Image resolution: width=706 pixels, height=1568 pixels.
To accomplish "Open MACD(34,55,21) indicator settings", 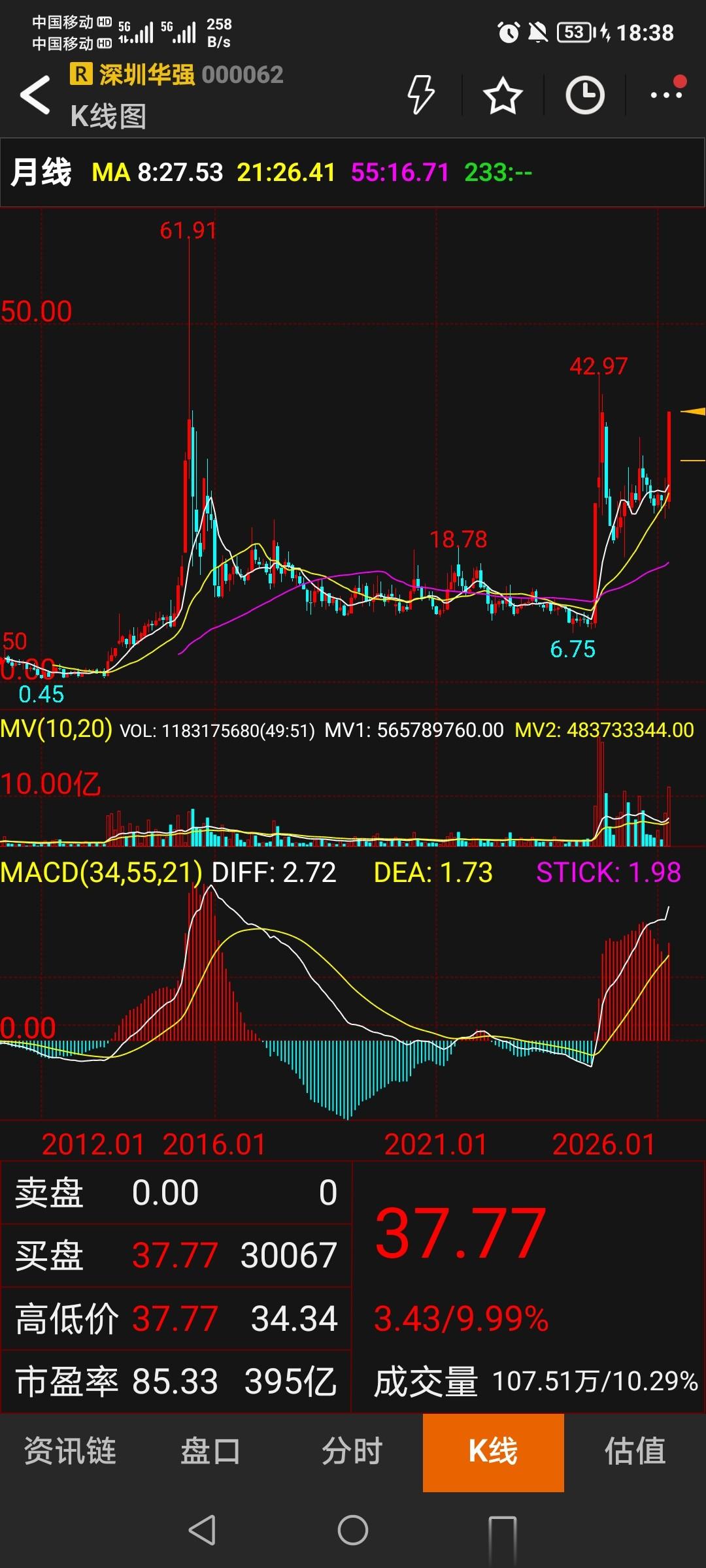I will click(101, 872).
